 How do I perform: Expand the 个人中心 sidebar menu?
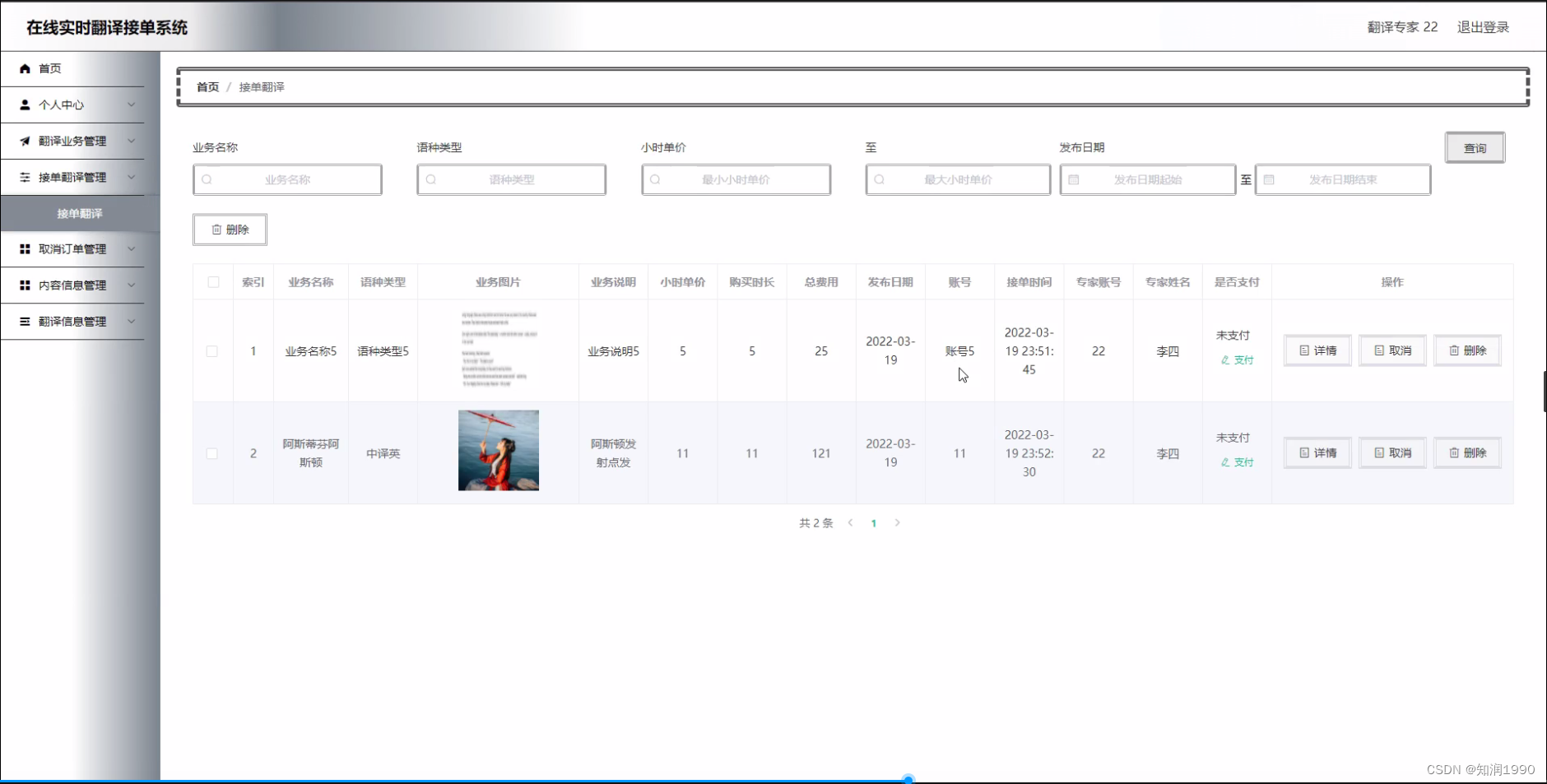click(x=132, y=104)
